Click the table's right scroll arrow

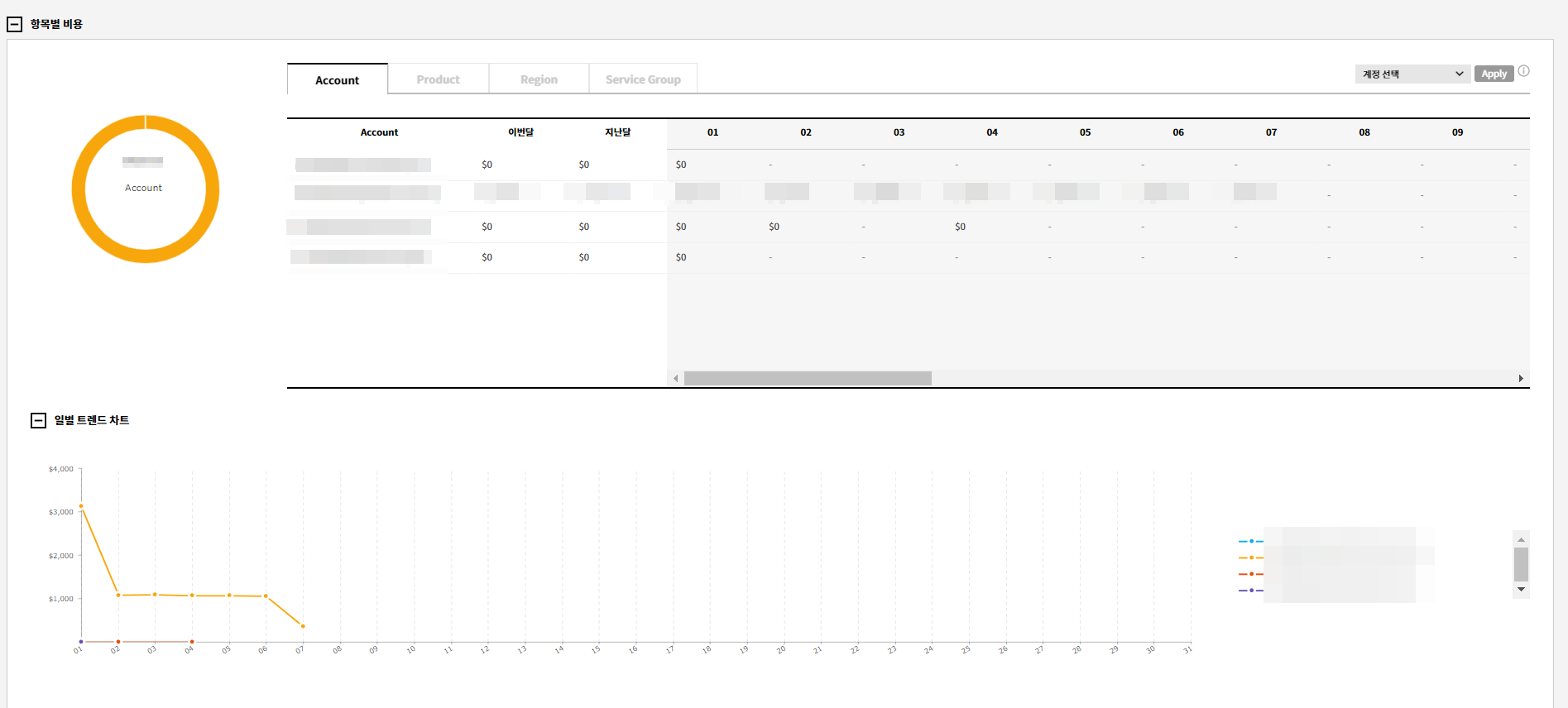pos(1521,379)
